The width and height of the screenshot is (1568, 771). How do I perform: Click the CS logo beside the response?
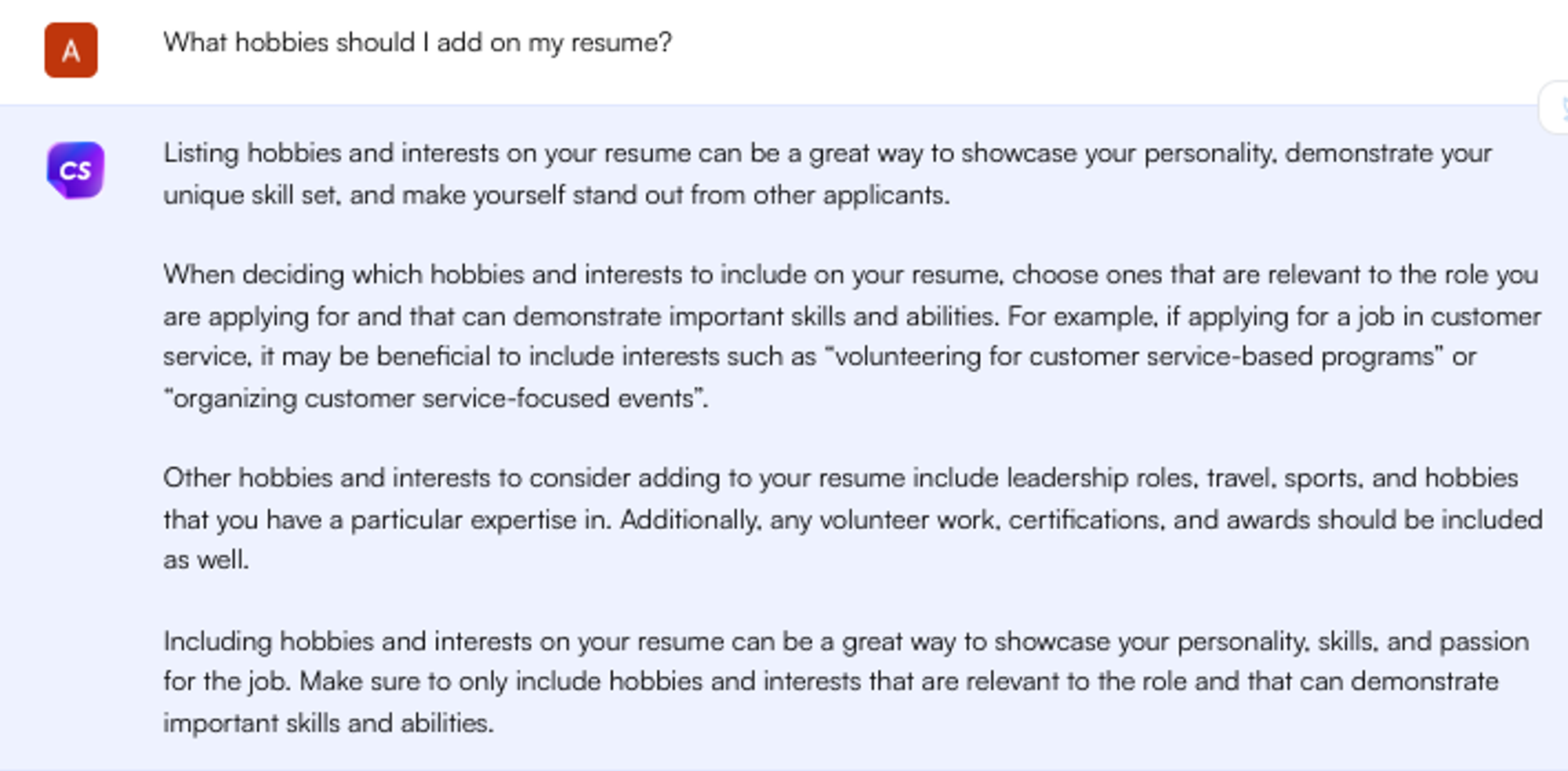coord(74,170)
